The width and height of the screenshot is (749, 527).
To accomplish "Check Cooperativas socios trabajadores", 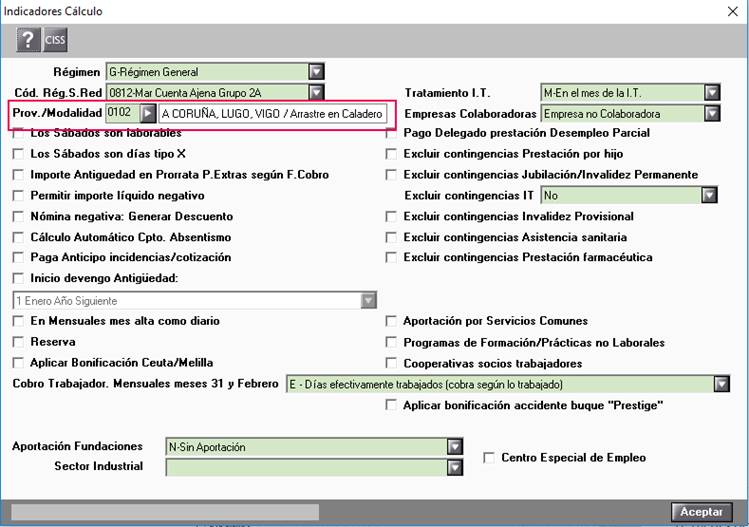I will (391, 364).
